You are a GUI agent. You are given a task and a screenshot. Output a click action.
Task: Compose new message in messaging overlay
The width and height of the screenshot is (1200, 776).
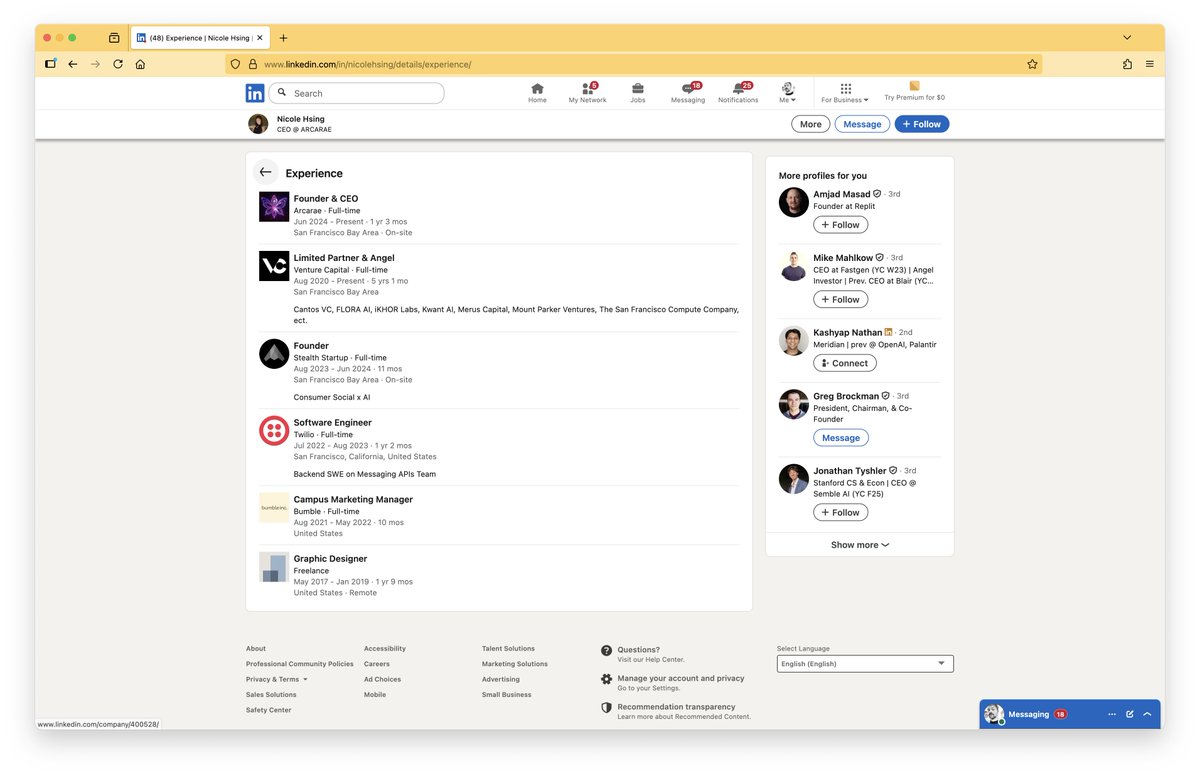pos(1130,714)
